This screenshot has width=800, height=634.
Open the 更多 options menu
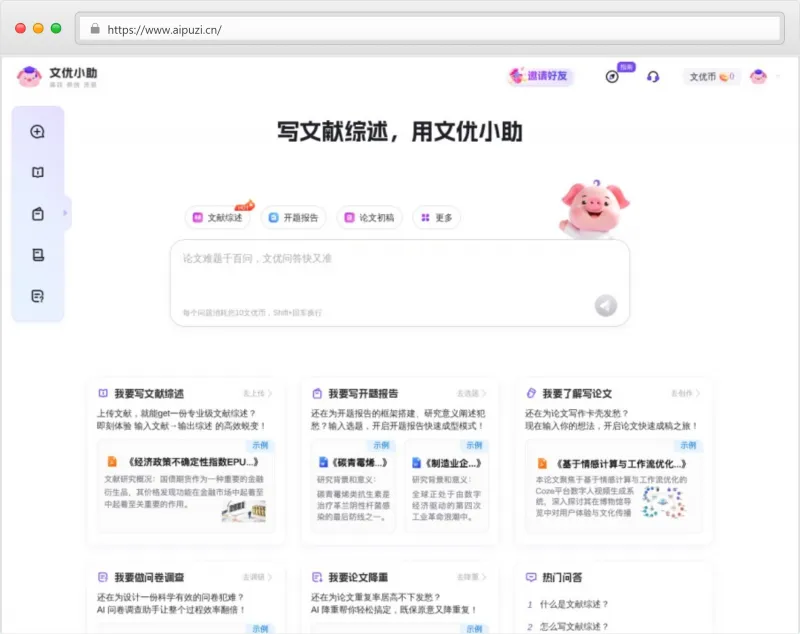point(437,217)
